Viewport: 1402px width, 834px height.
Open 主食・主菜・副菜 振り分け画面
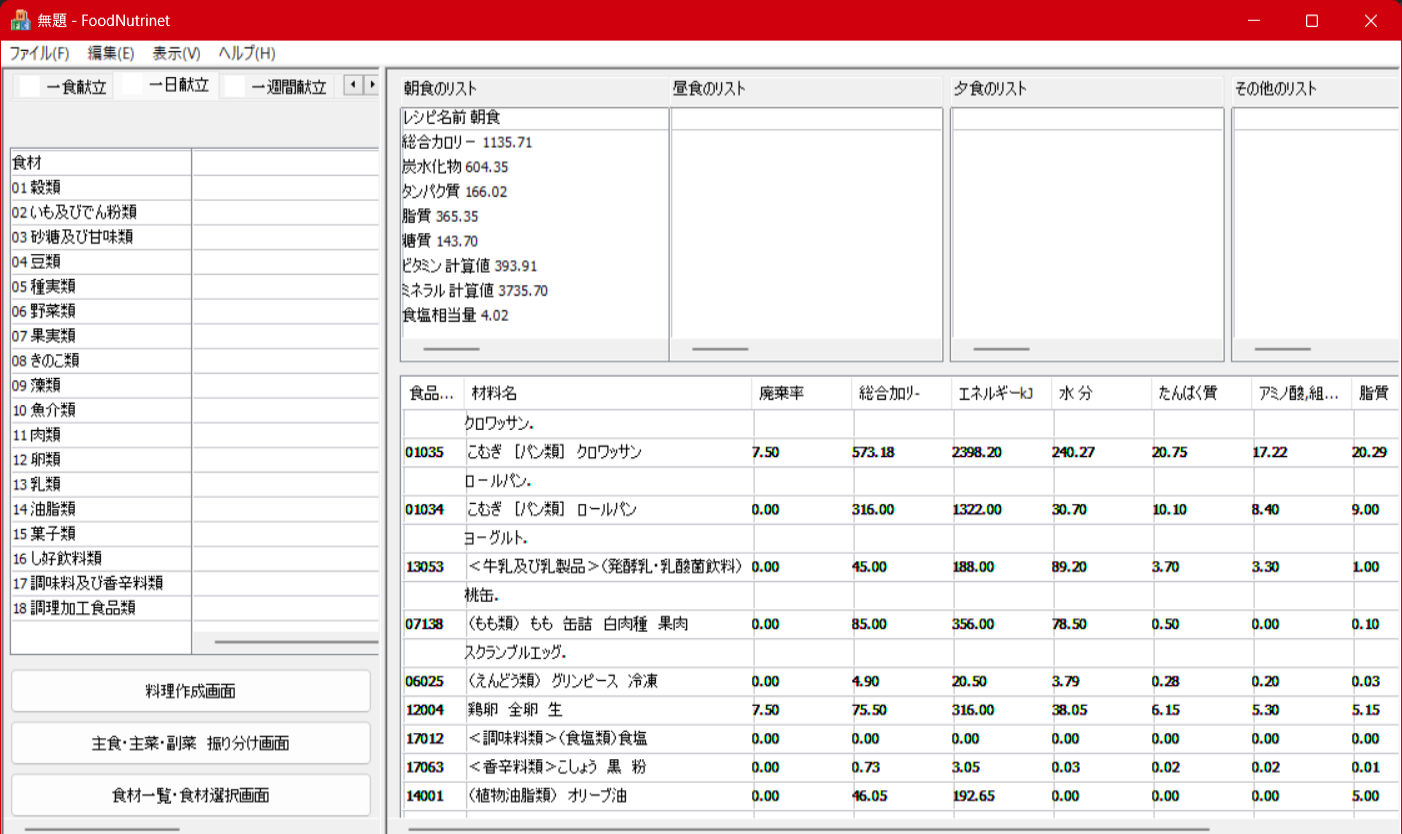point(190,743)
